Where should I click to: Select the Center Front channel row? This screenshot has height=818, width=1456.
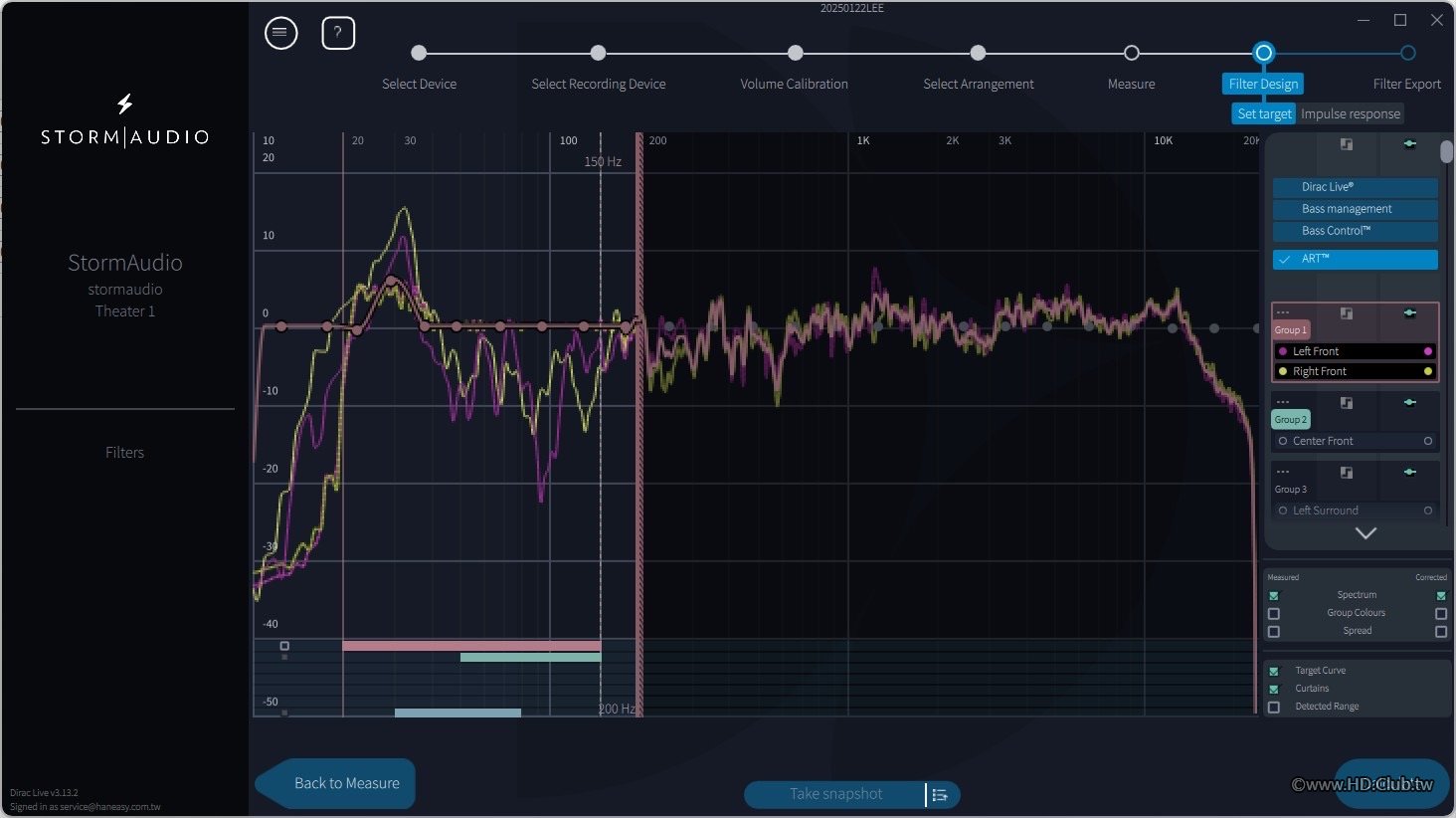(1356, 441)
